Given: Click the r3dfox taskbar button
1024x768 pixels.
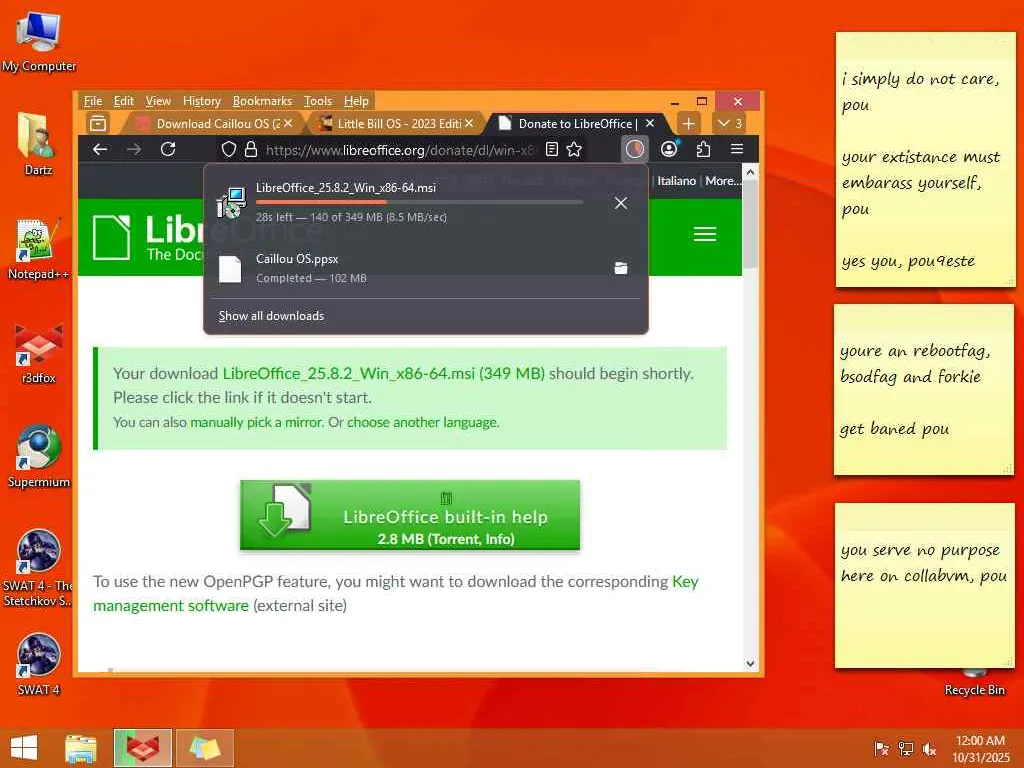Looking at the screenshot, I should 142,748.
